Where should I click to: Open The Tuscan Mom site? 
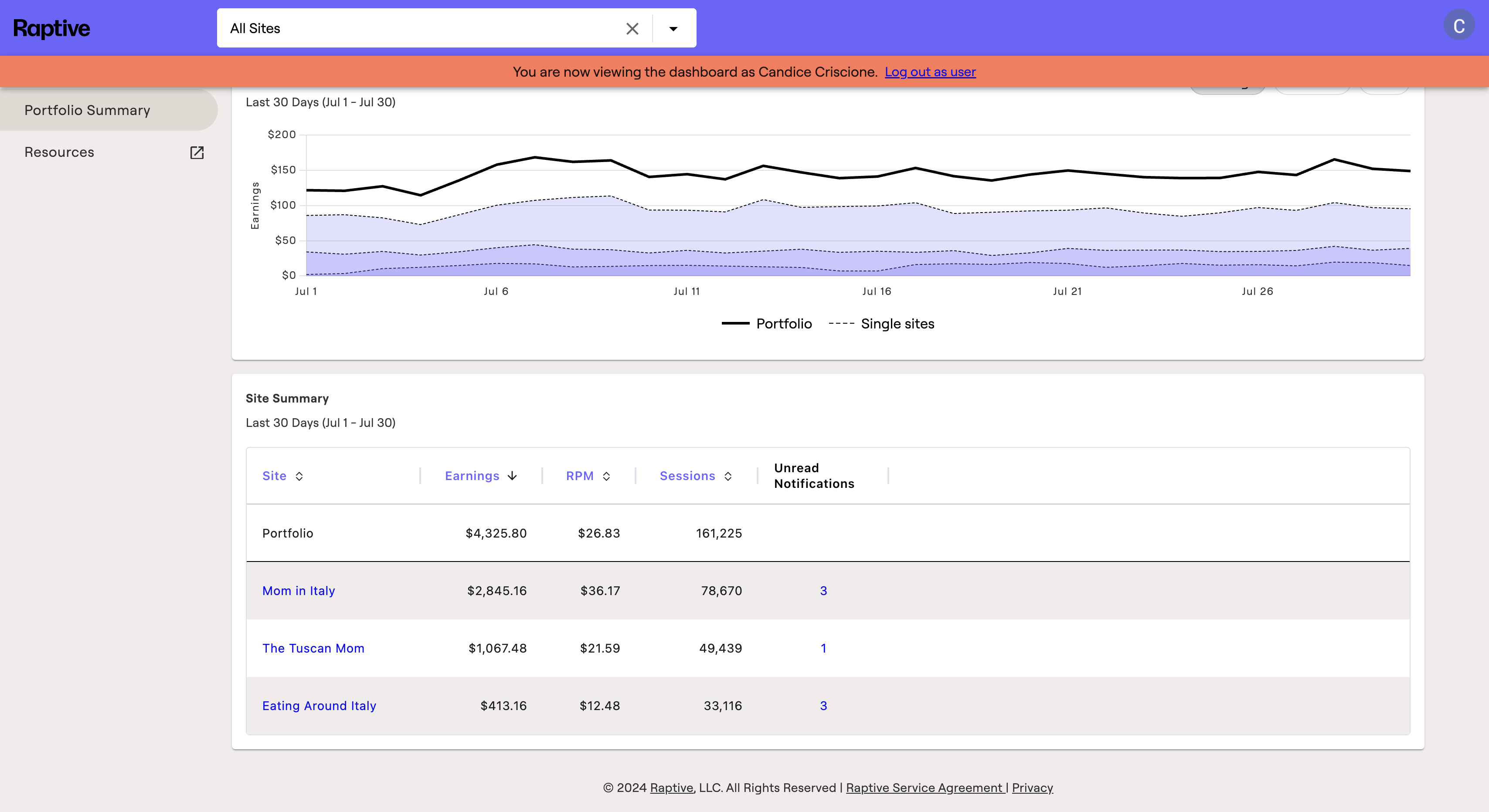313,648
